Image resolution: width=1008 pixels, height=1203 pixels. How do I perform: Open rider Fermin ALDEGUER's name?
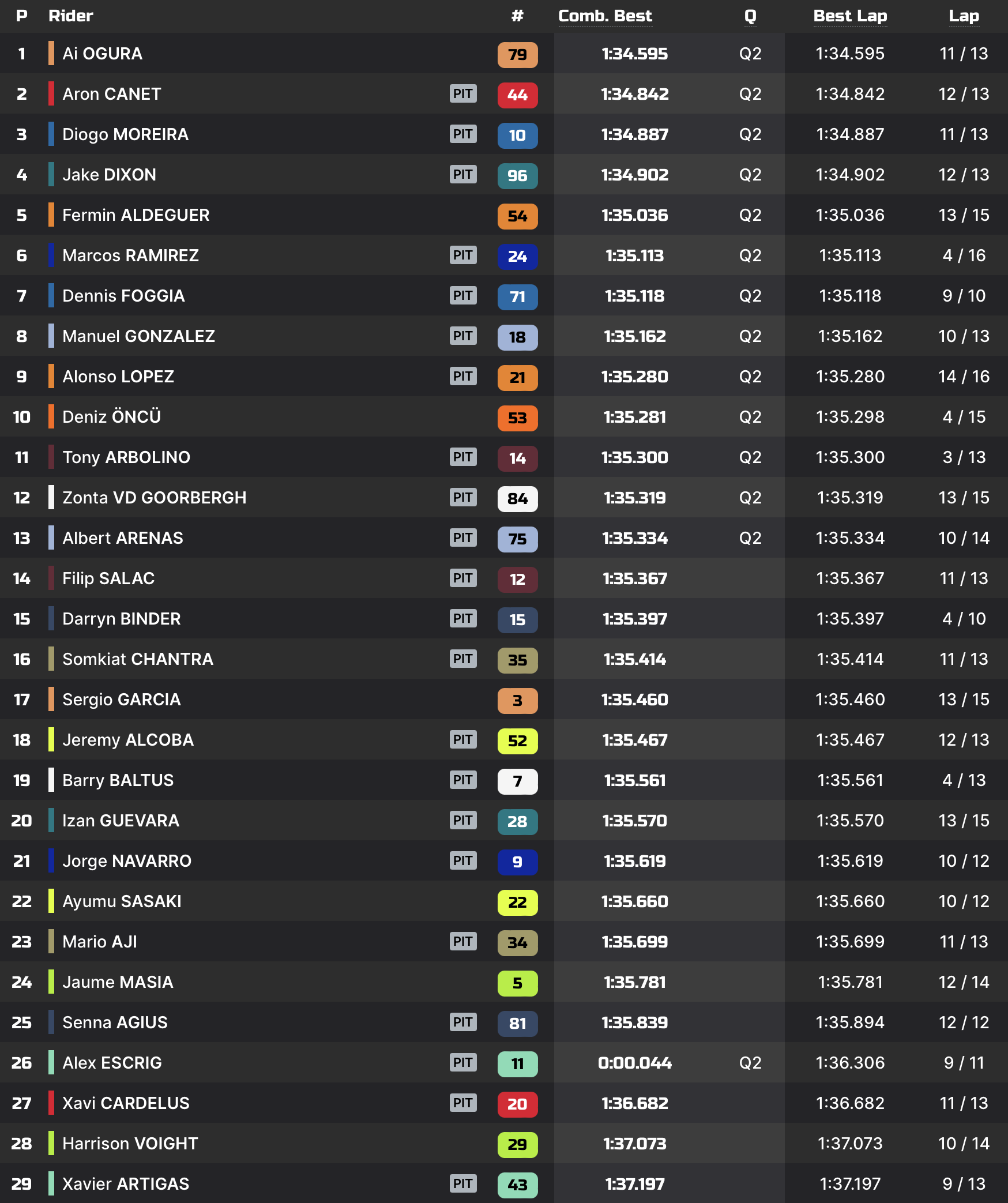[136, 215]
